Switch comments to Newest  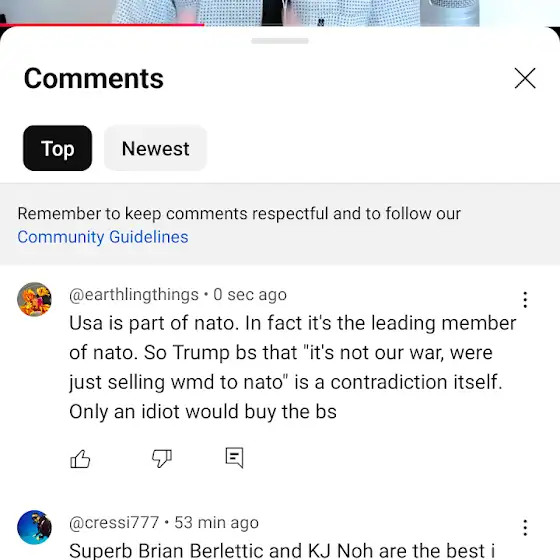coord(155,148)
